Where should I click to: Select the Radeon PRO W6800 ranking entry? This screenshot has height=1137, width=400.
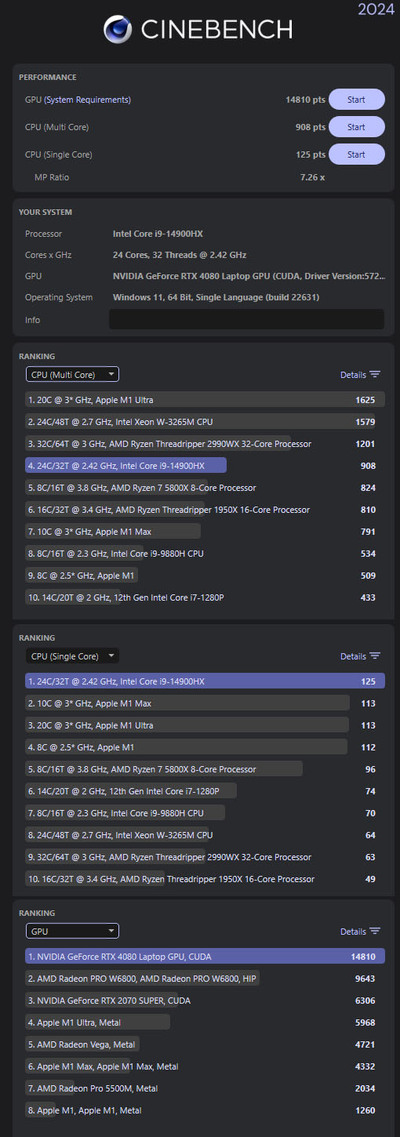[x=143, y=979]
